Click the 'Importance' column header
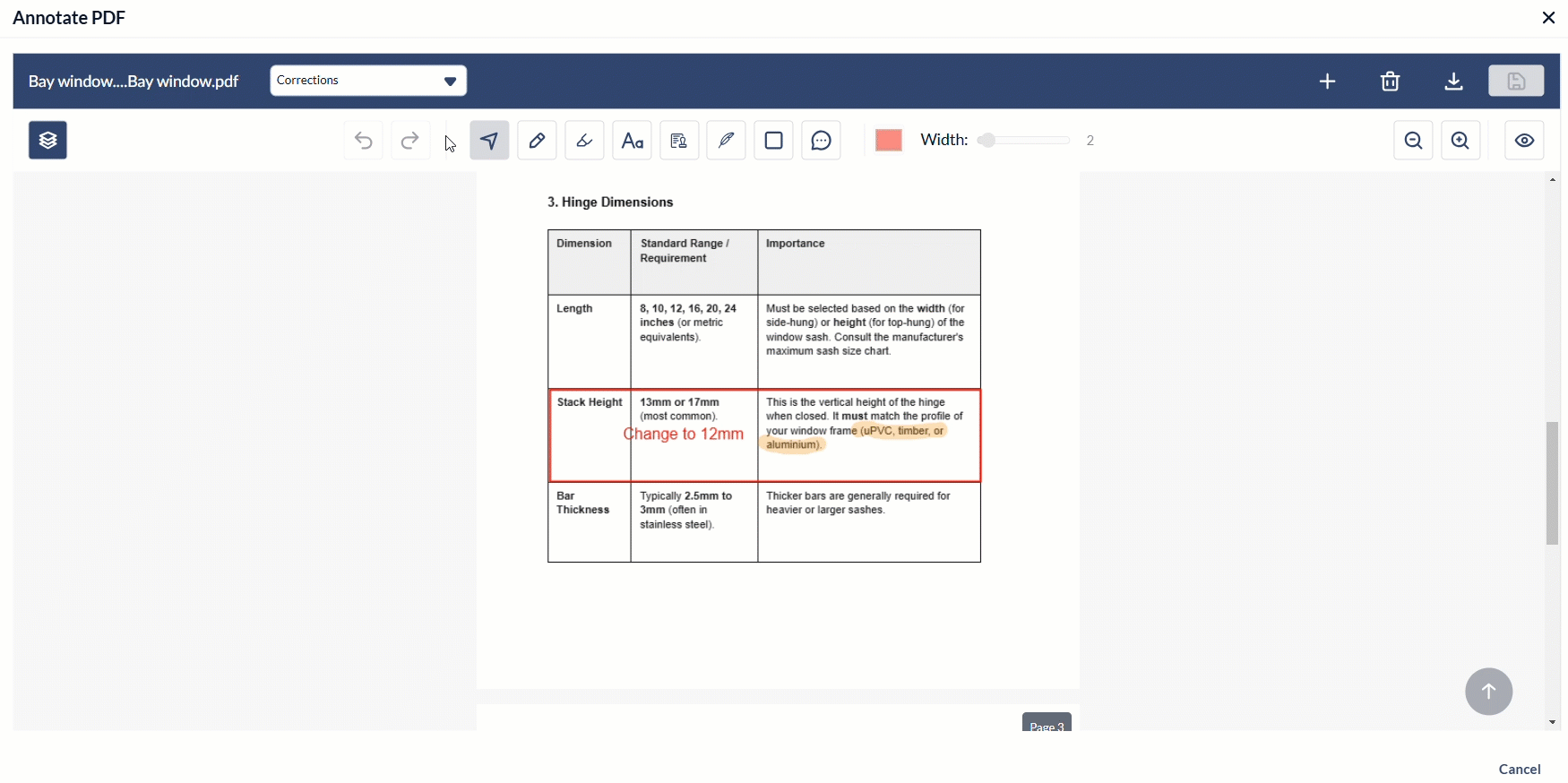This screenshot has width=1568, height=783. [869, 262]
